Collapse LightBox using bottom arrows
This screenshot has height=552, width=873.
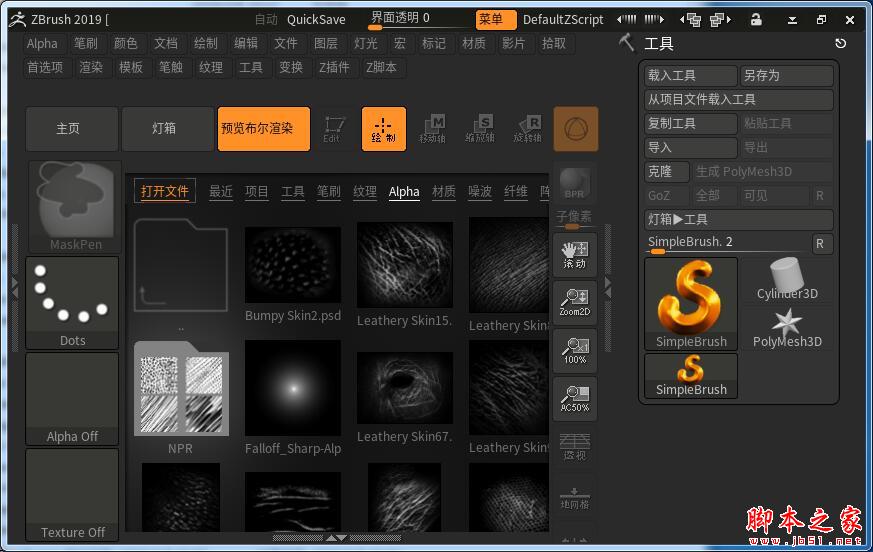tap(337, 538)
